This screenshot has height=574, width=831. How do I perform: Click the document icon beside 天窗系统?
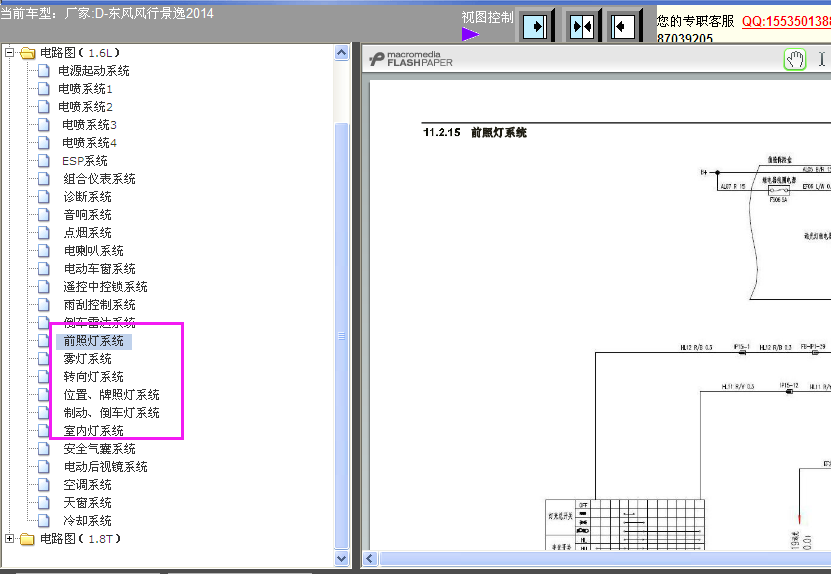(44, 503)
